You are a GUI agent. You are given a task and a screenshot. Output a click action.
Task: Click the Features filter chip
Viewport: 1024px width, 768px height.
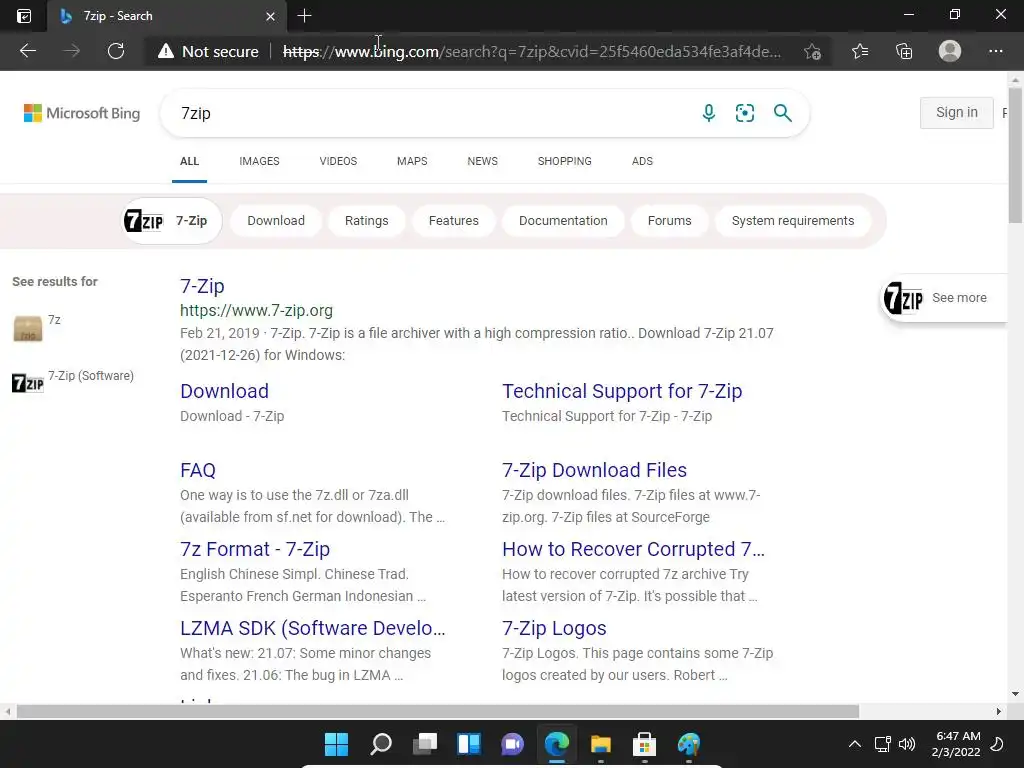[454, 221]
